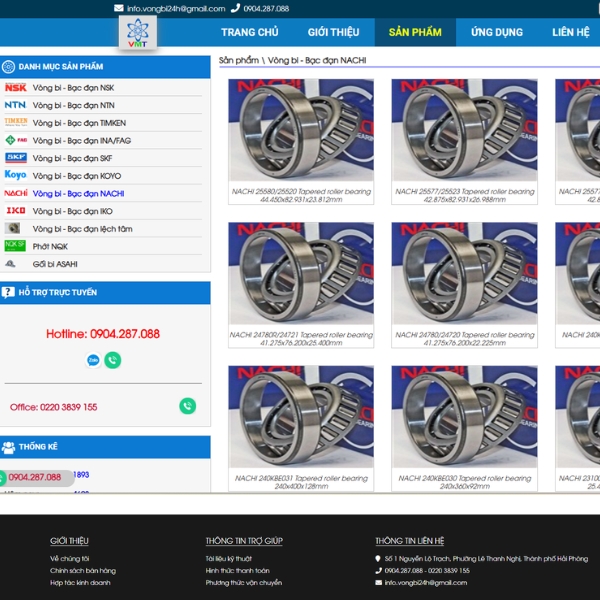Click the green NQK SF logo
Viewport: 600px width, 600px height.
point(15,246)
